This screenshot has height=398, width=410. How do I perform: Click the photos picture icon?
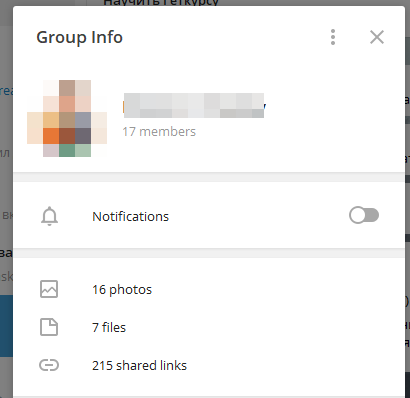click(49, 289)
